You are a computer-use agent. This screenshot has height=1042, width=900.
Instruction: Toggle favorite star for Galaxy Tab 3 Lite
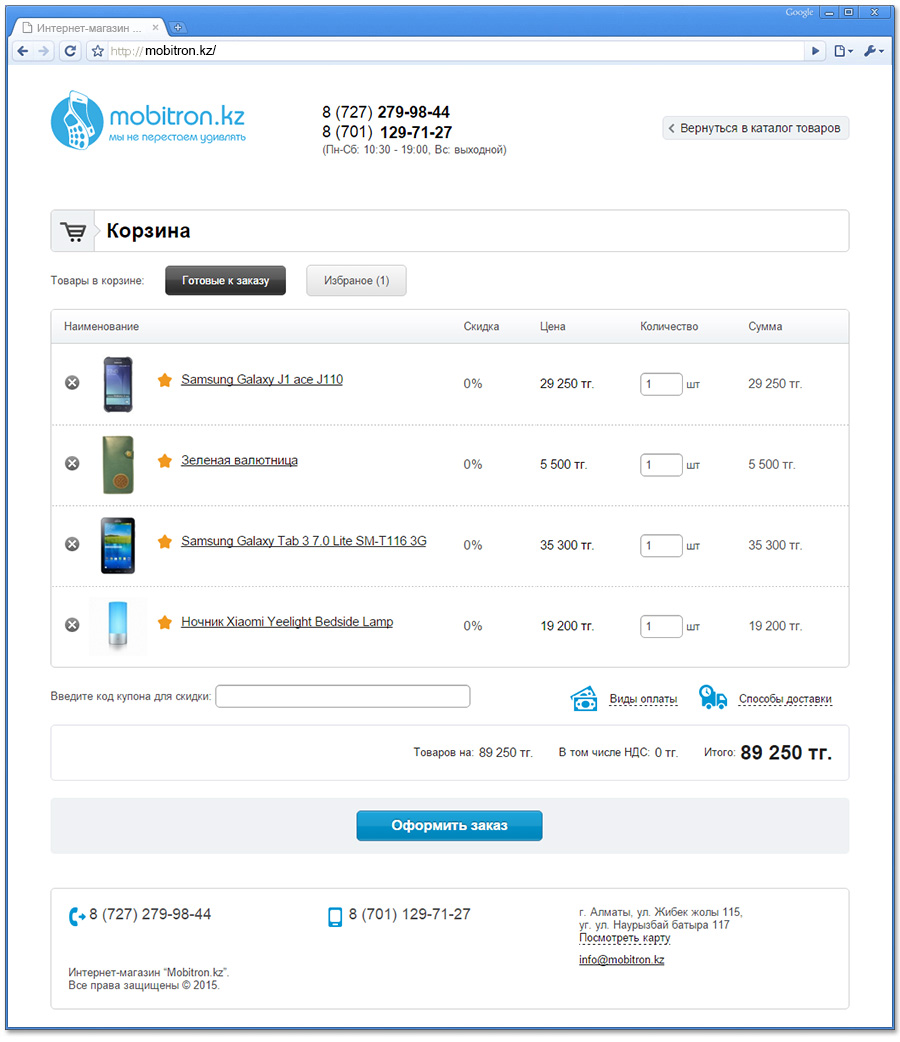(x=164, y=541)
